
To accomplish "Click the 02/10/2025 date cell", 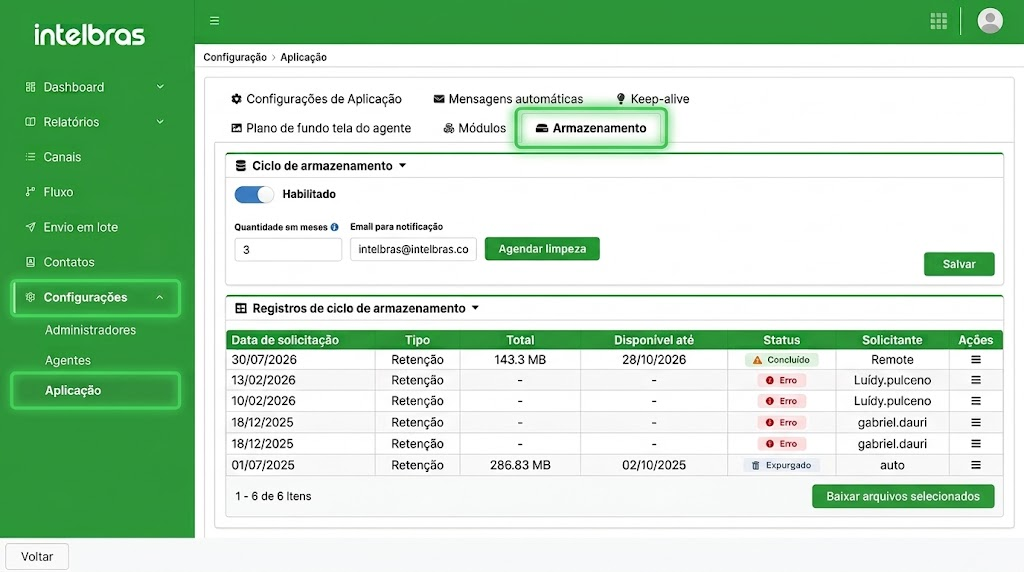I will pyautogui.click(x=654, y=465).
